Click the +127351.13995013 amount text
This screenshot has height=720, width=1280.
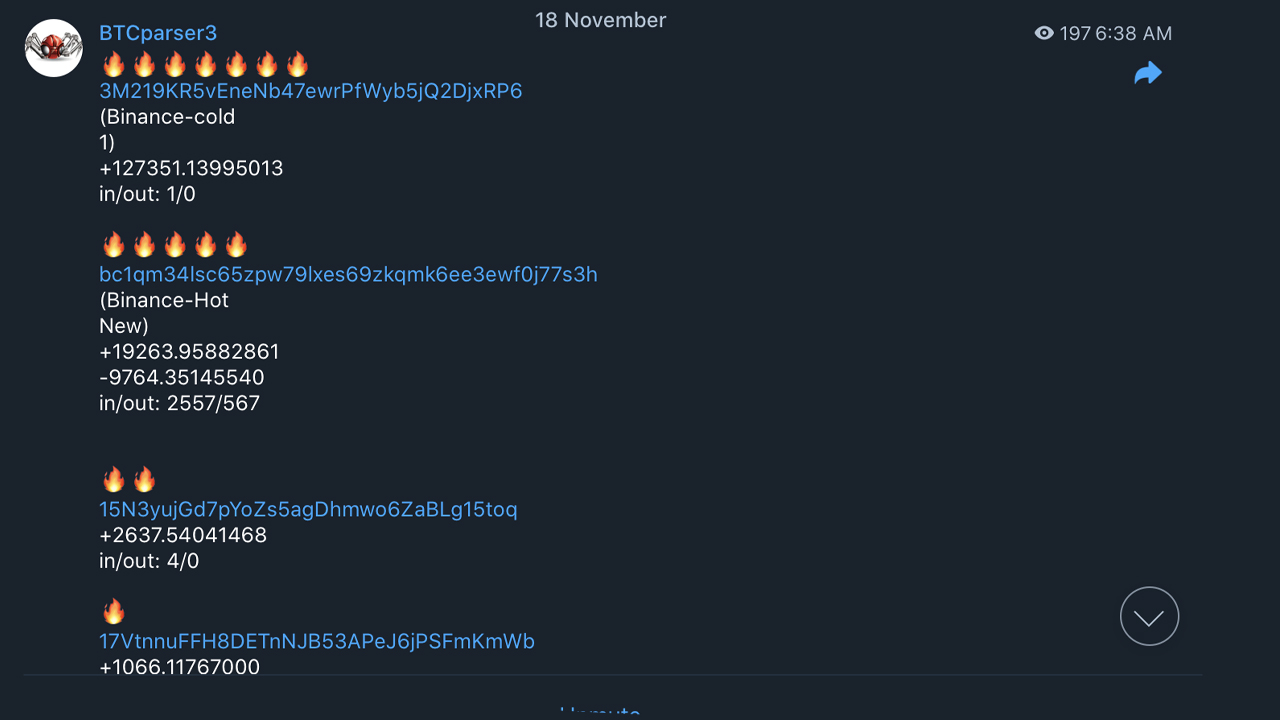point(191,168)
